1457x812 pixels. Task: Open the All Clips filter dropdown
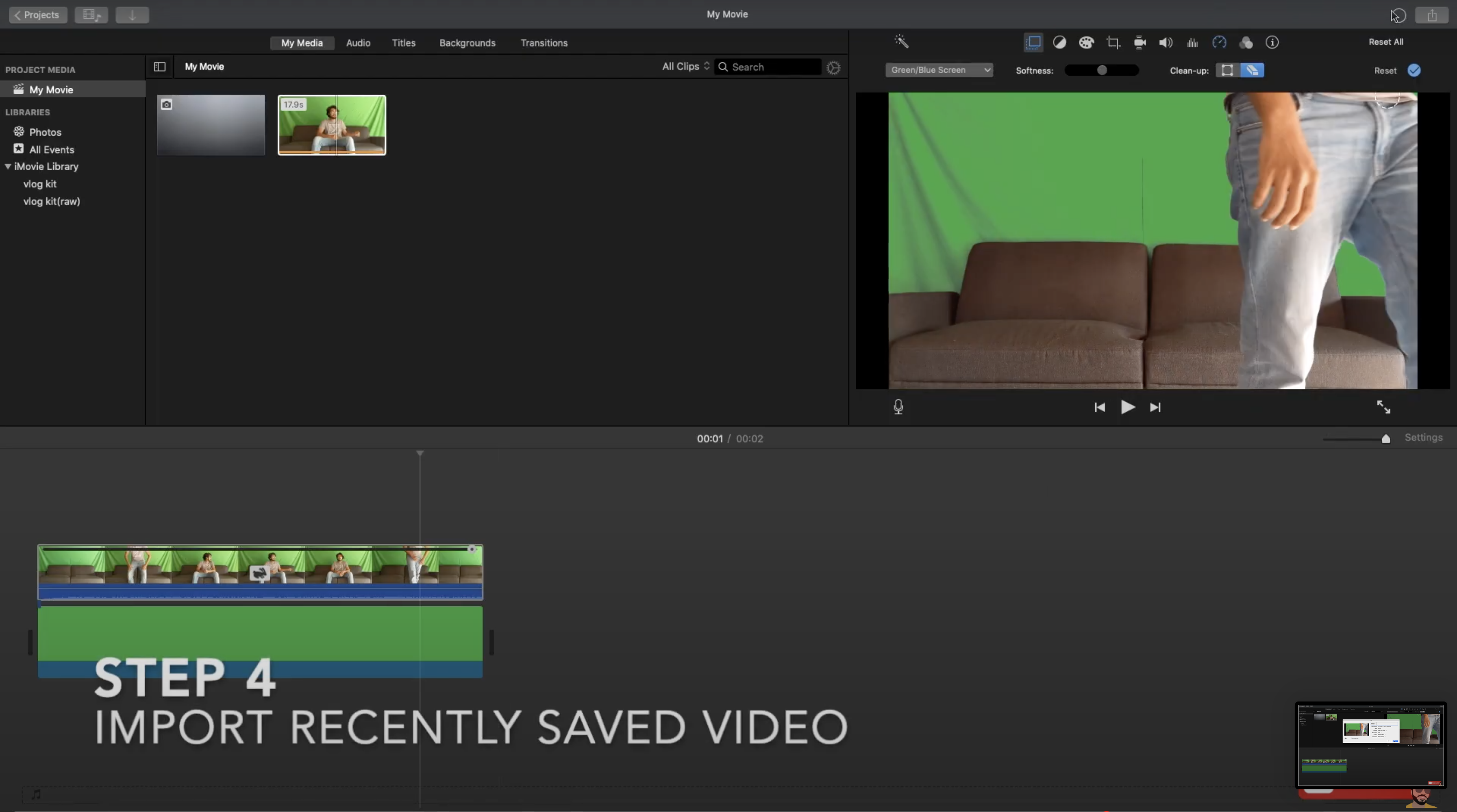coord(685,67)
